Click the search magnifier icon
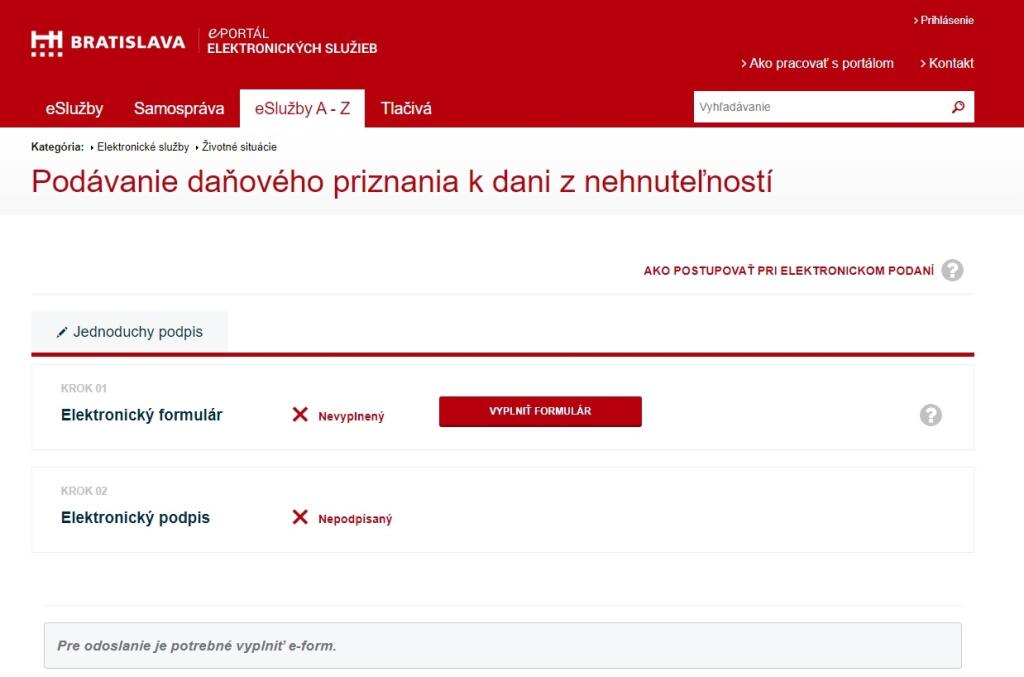The height and width of the screenshot is (677, 1024). click(958, 107)
